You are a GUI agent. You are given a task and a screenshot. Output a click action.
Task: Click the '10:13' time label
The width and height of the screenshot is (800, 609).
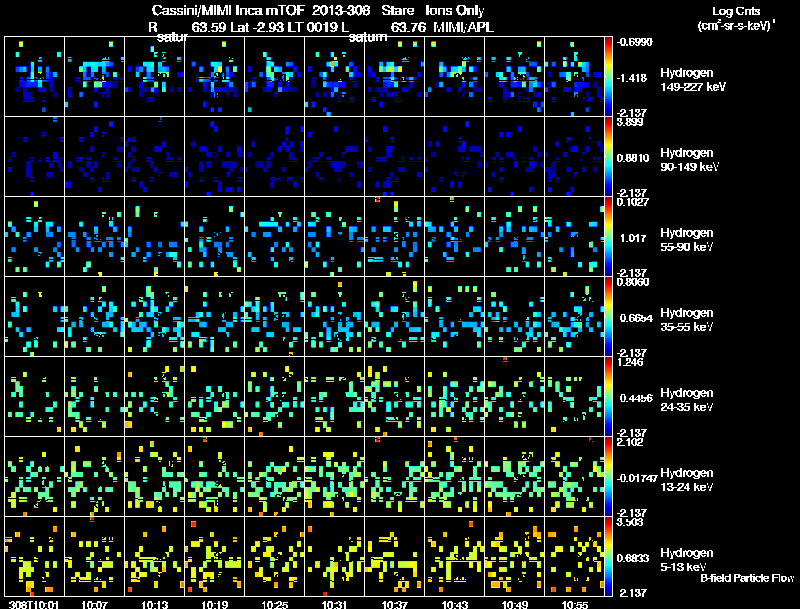point(155,605)
